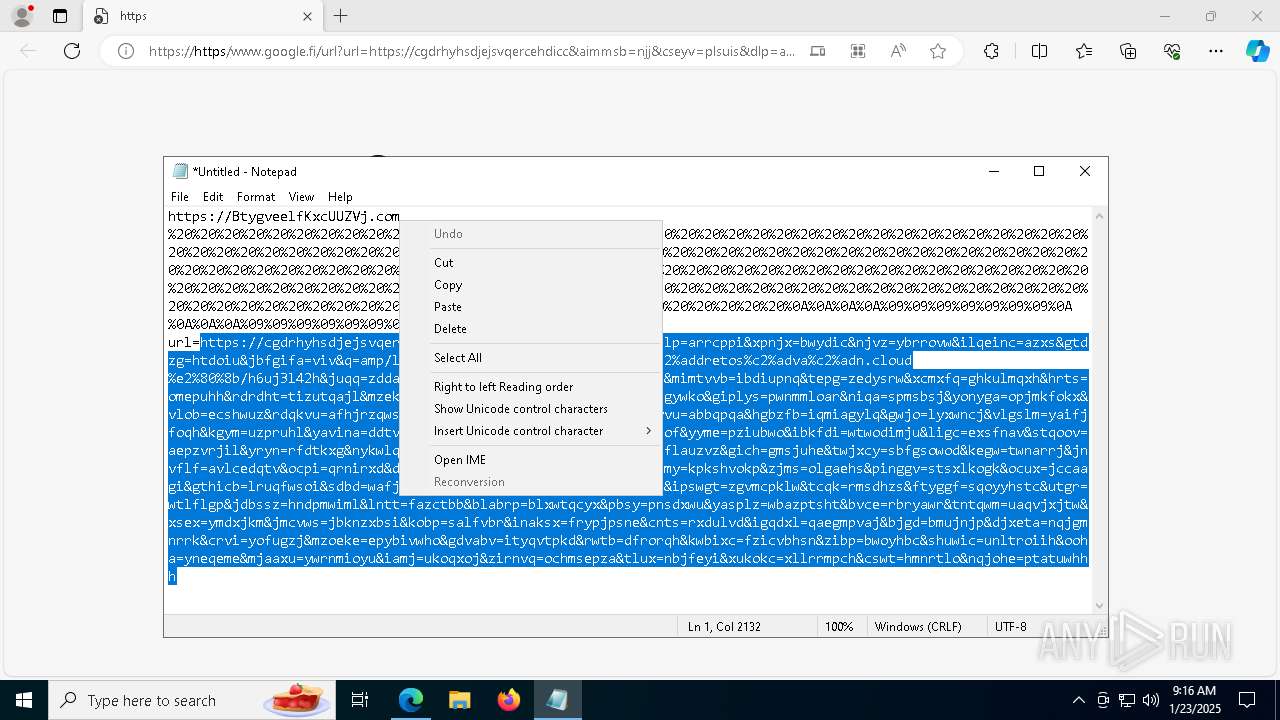Open Browser essentials heart icon
1280x720 pixels.
(x=1172, y=51)
